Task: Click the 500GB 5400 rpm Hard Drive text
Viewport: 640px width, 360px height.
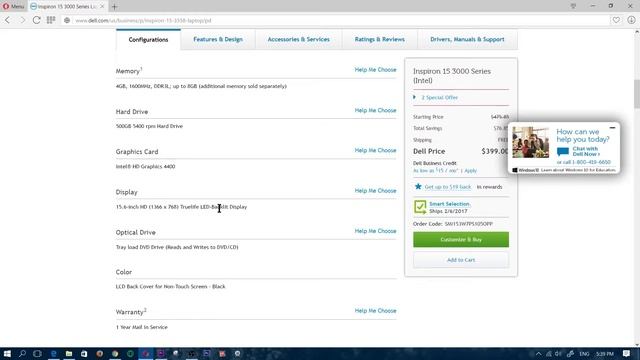Action: [149, 126]
